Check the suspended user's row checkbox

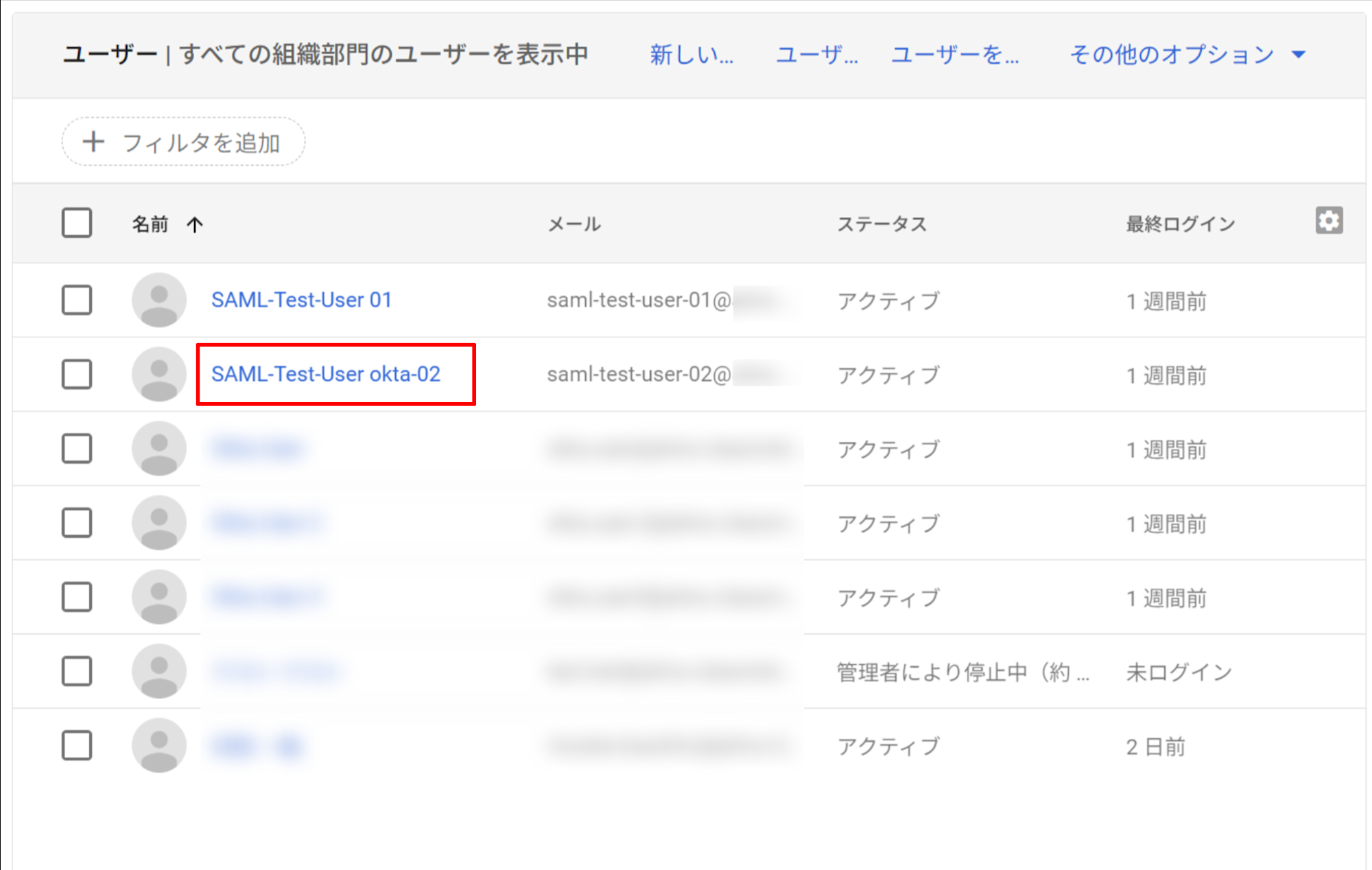pos(76,670)
